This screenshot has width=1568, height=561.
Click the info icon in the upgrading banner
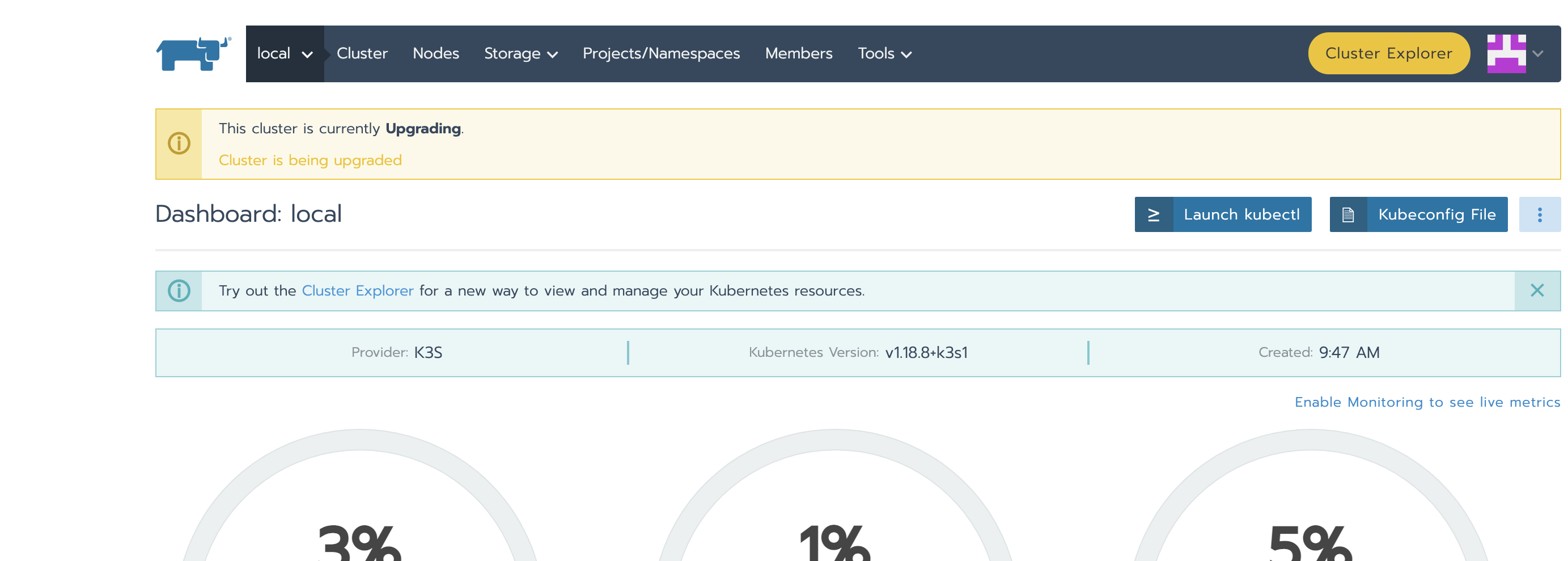[178, 144]
